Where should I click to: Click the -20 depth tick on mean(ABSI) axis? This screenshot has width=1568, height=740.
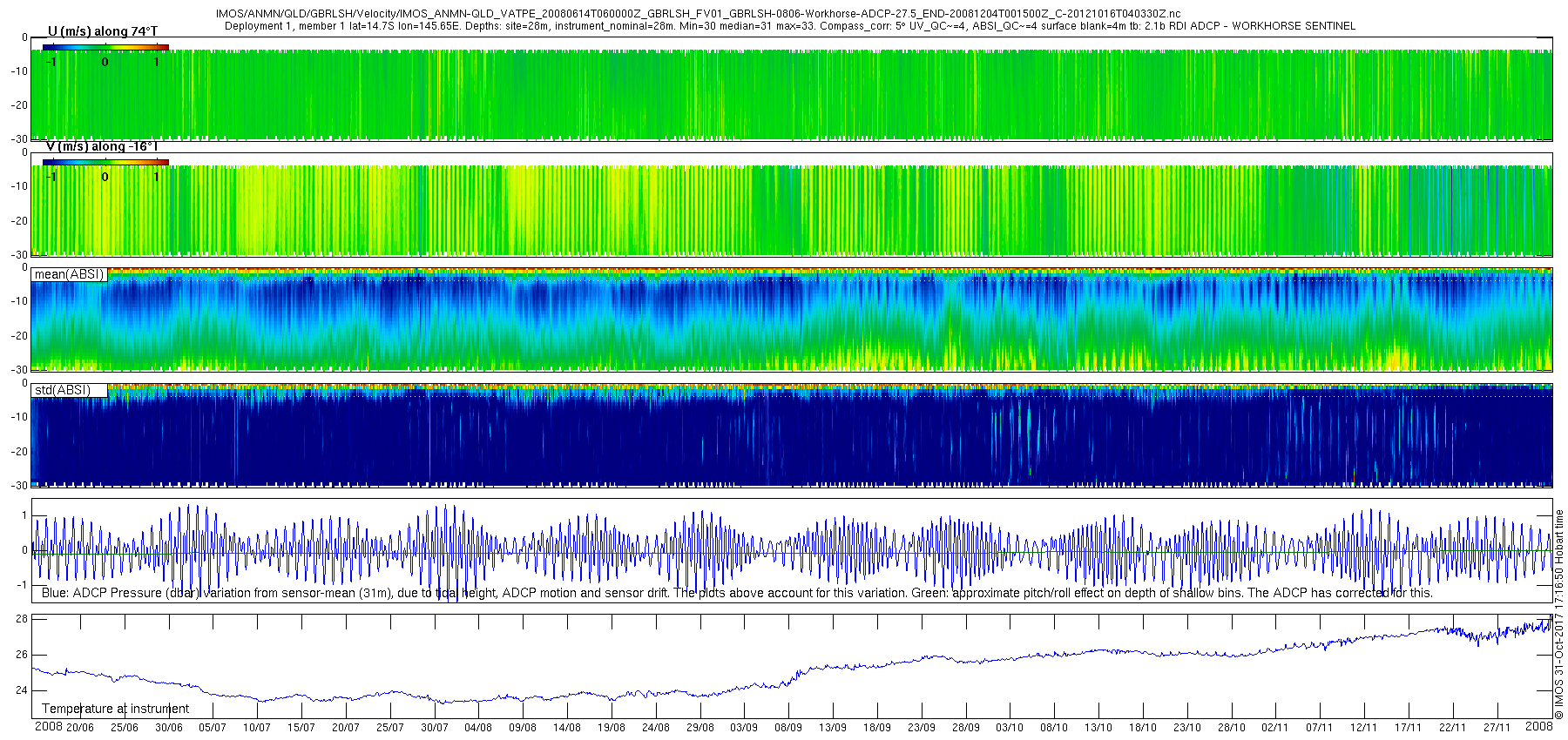19,335
